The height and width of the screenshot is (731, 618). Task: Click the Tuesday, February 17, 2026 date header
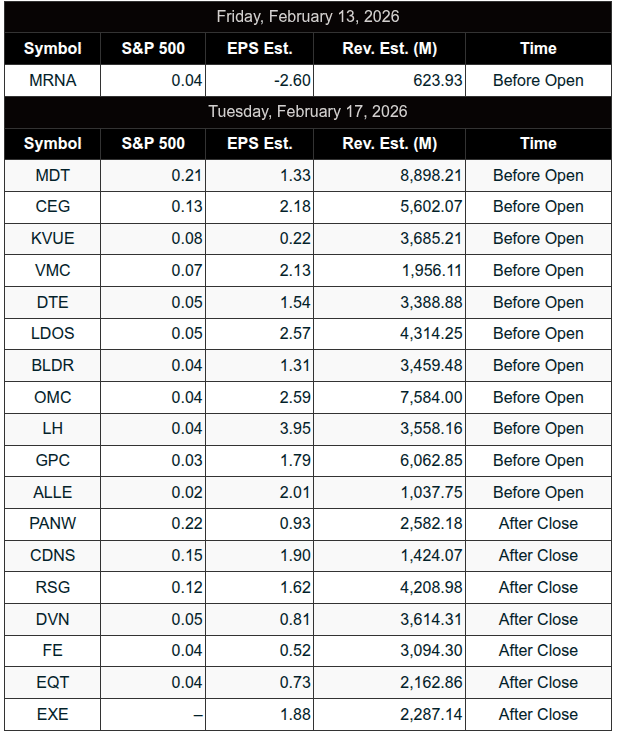(x=308, y=111)
